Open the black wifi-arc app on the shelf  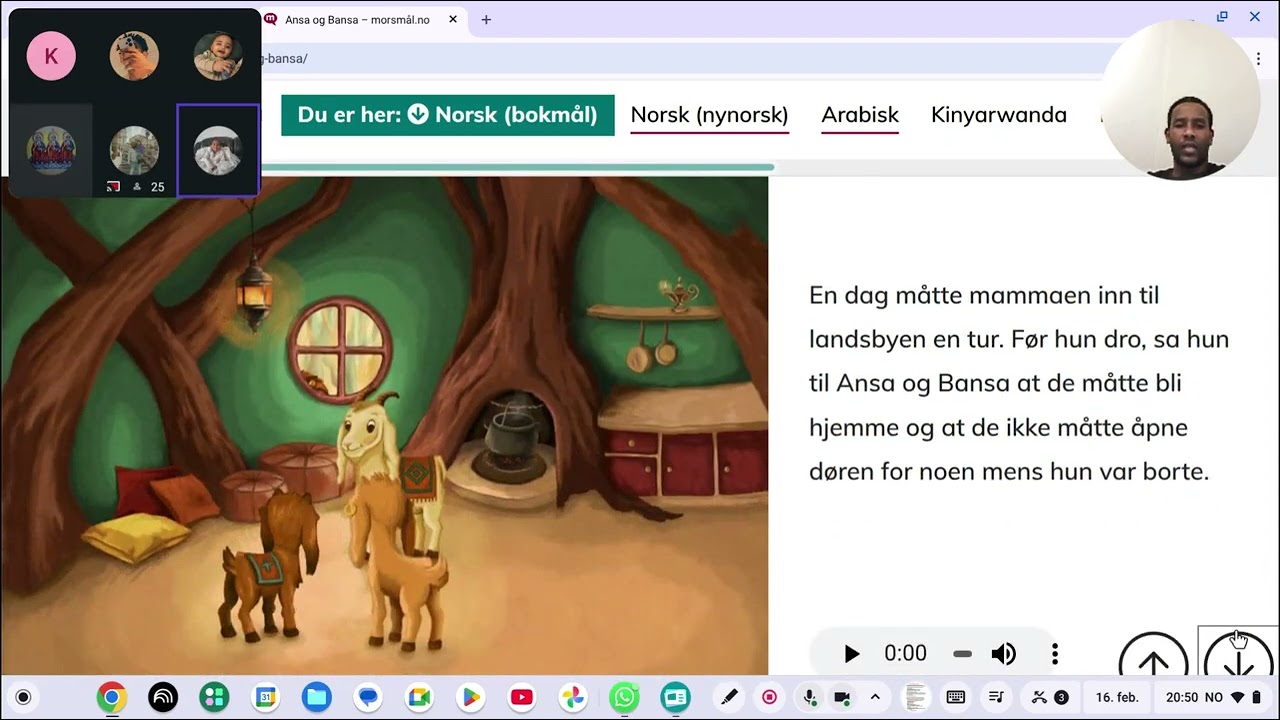pyautogui.click(x=163, y=697)
